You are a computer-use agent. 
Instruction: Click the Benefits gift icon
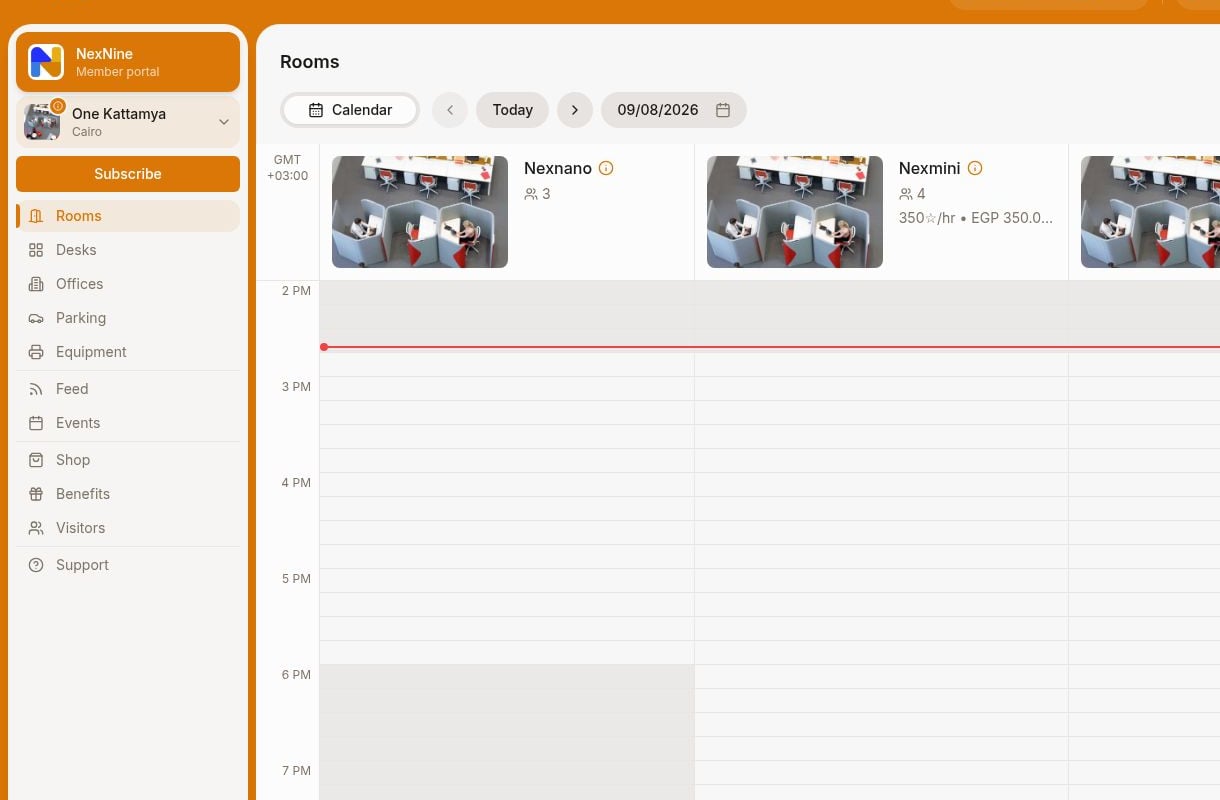click(36, 494)
